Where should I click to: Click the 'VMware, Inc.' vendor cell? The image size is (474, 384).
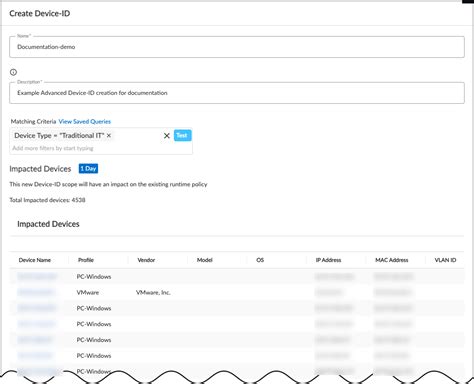pyautogui.click(x=153, y=292)
